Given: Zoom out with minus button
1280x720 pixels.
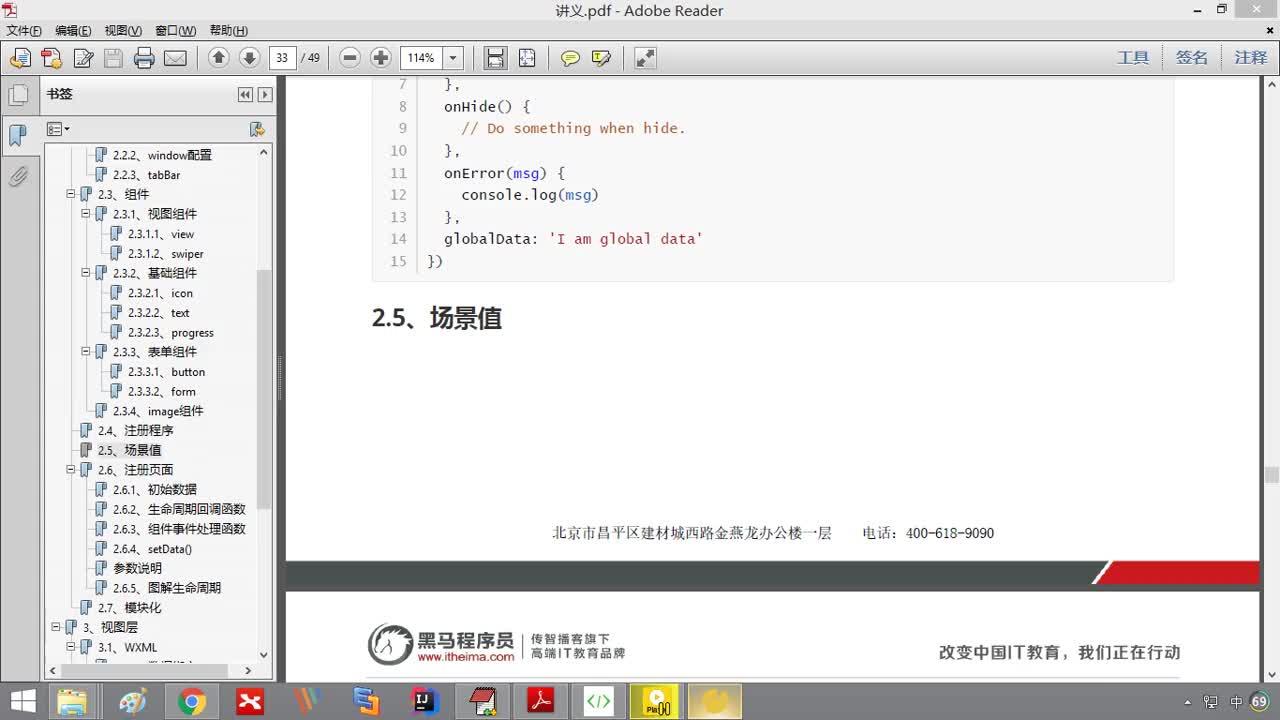Looking at the screenshot, I should click(350, 58).
